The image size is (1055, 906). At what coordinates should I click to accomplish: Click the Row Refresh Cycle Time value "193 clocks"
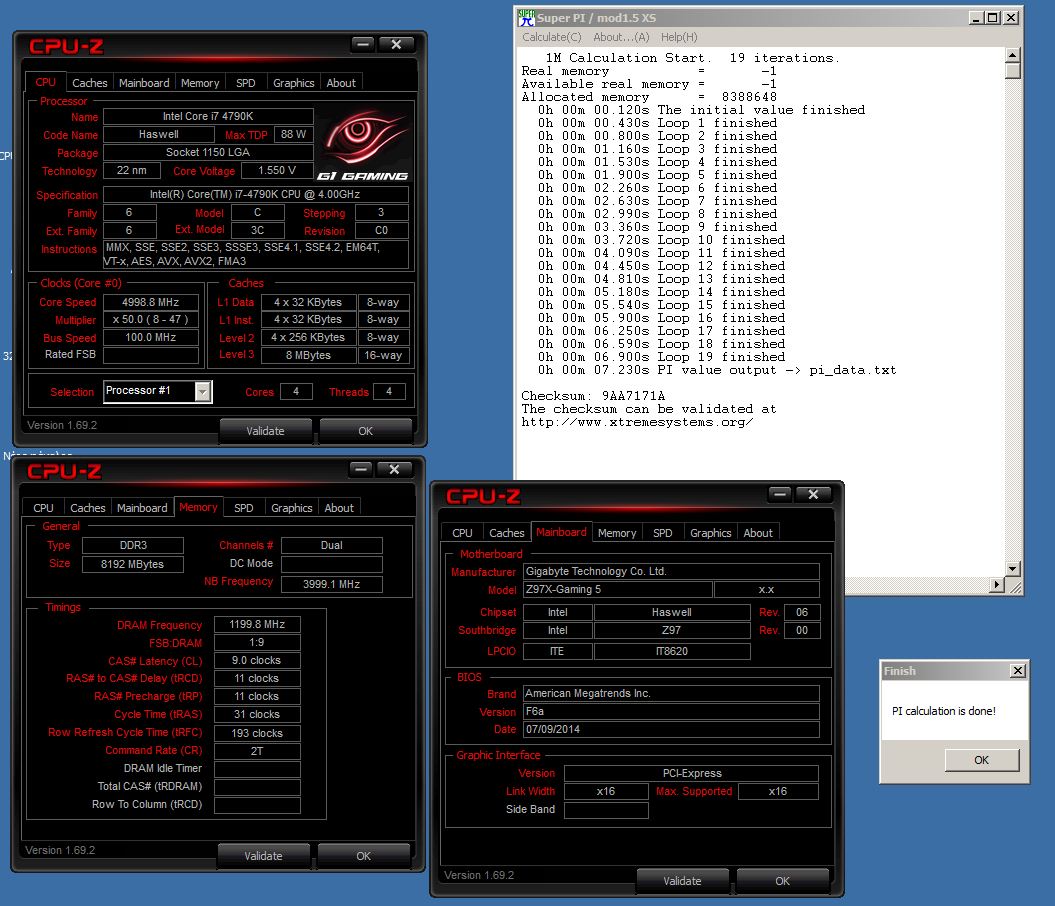coord(257,733)
